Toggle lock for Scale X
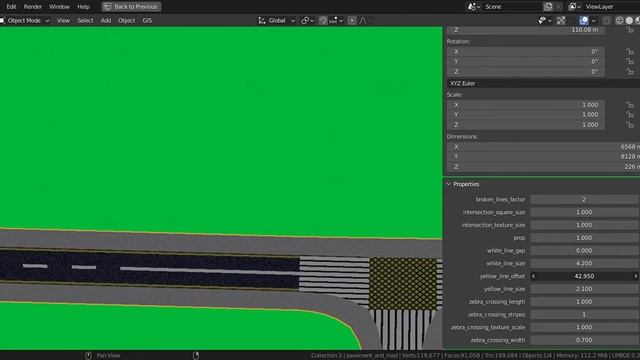 tap(630, 105)
